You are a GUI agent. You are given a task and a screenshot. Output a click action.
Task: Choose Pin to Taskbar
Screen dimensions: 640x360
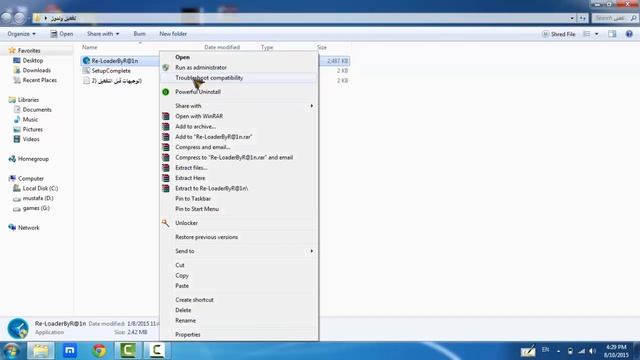click(x=193, y=198)
